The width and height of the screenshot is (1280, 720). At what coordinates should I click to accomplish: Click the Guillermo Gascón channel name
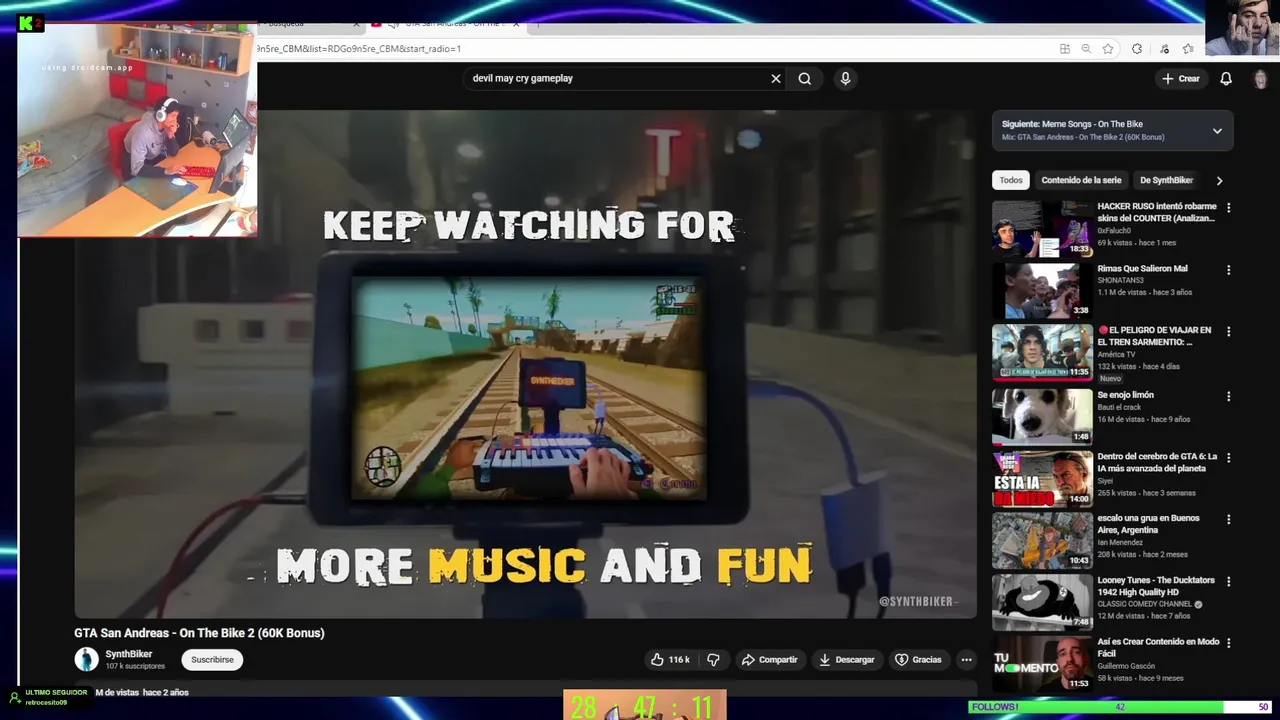point(1126,666)
